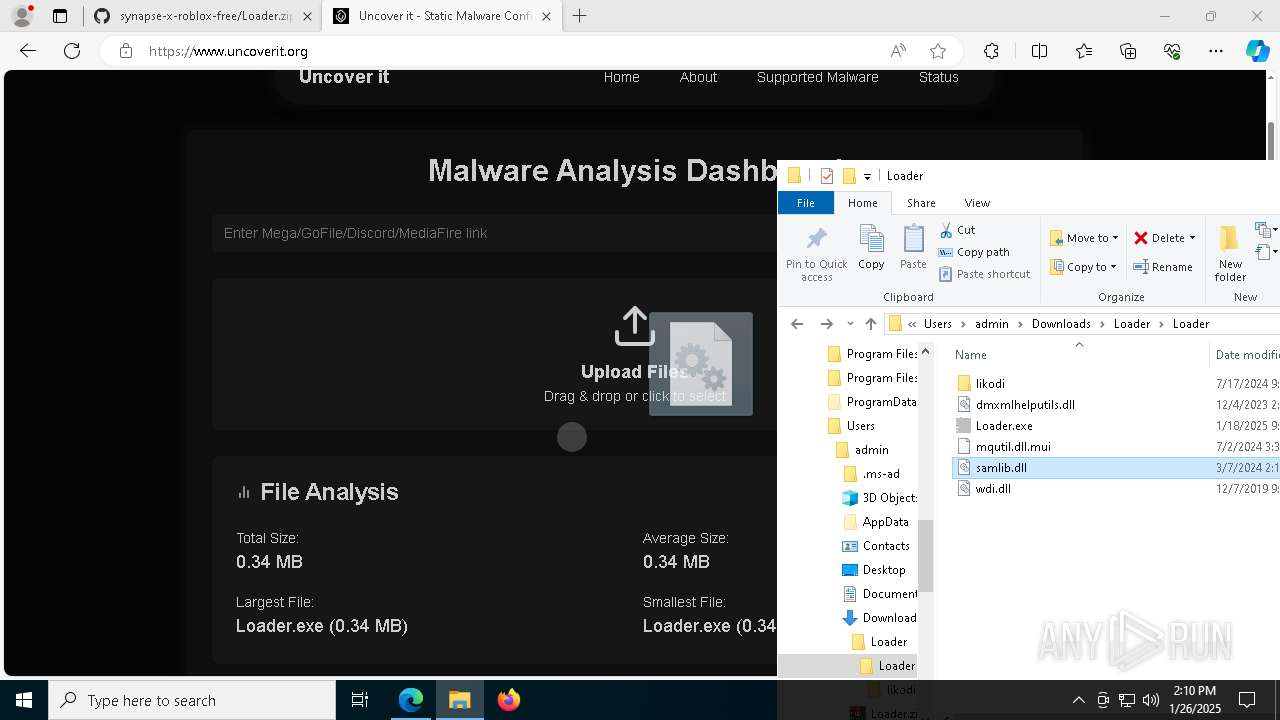The image size is (1280, 720).
Task: Click Type here to search box
Action: click(x=192, y=700)
